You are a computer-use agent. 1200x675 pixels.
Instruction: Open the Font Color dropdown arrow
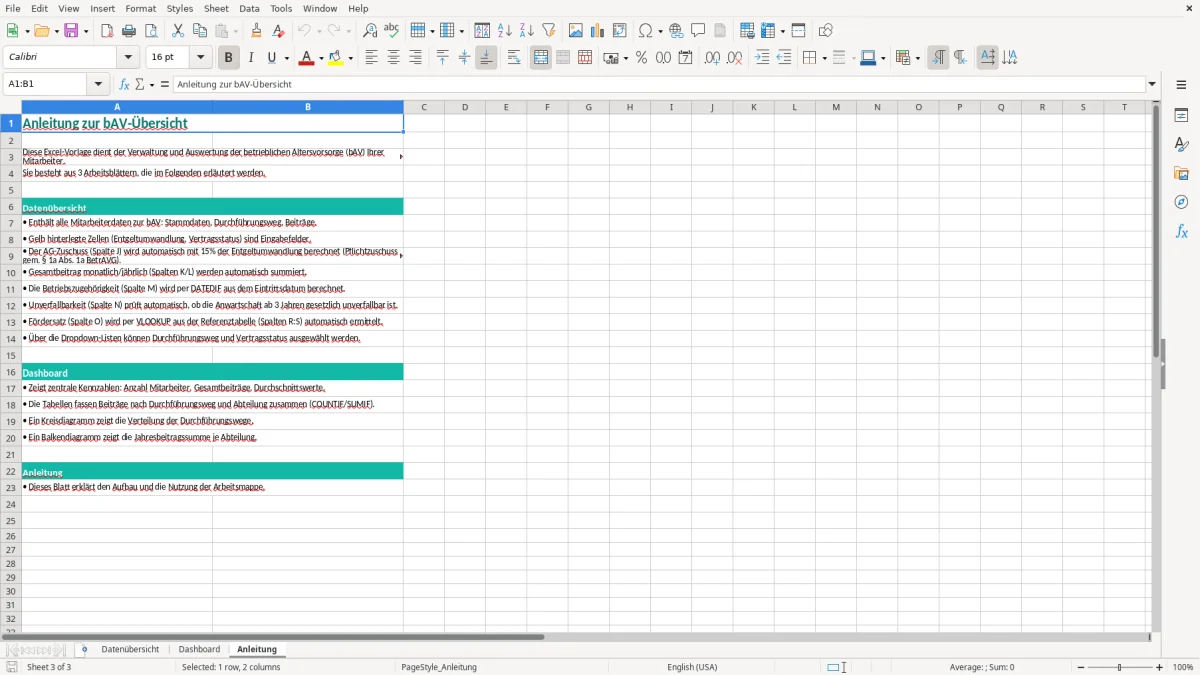pyautogui.click(x=321, y=58)
